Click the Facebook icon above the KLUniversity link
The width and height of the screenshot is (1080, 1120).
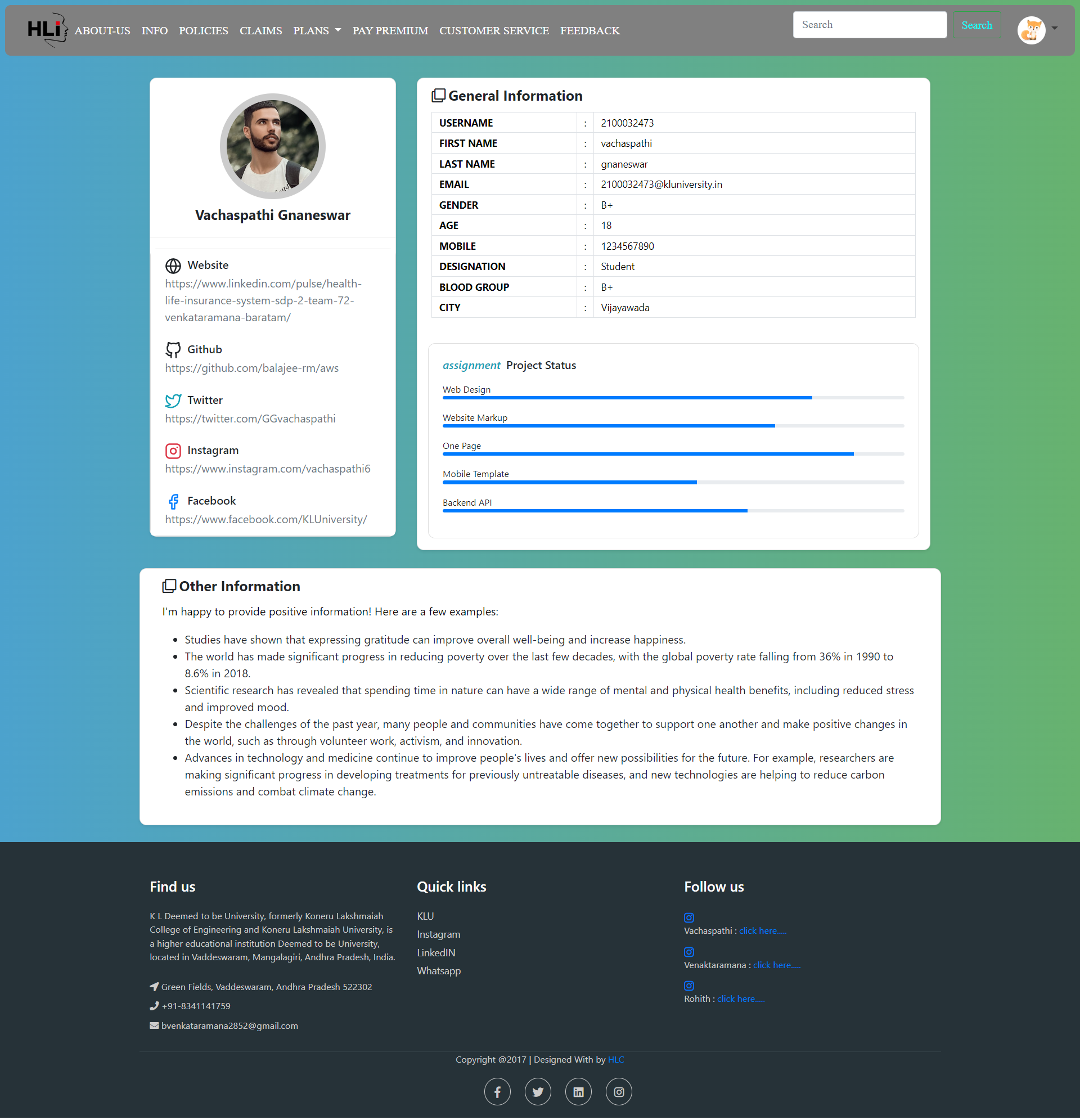[173, 501]
